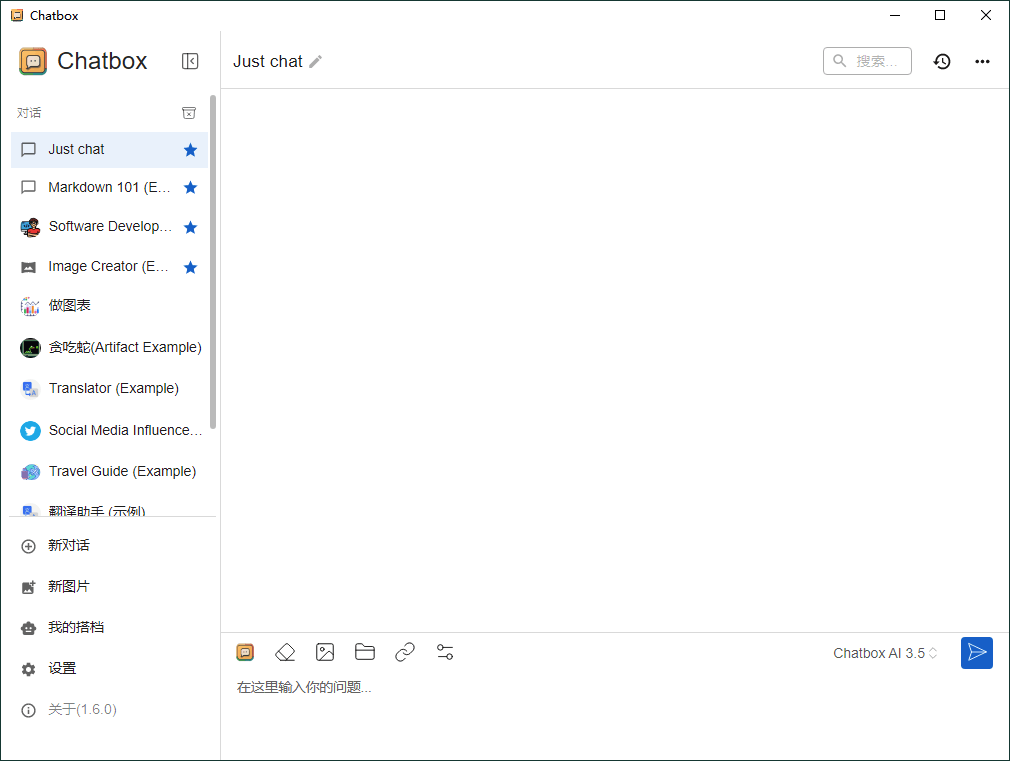1010x761 pixels.
Task: Clear the conversation with the eraser icon
Action: click(285, 652)
